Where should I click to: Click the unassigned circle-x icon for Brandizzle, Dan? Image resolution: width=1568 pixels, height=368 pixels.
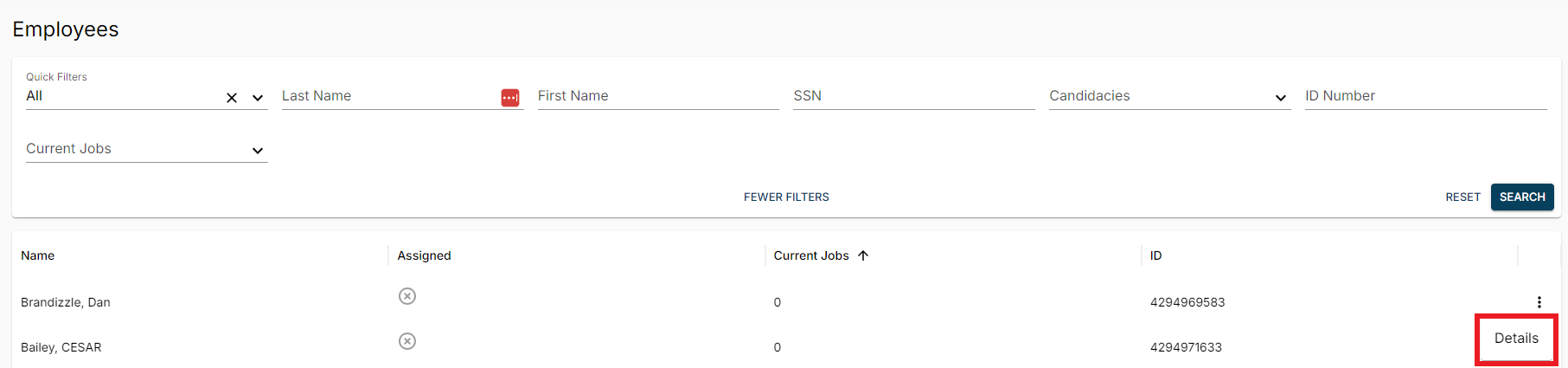[x=407, y=296]
